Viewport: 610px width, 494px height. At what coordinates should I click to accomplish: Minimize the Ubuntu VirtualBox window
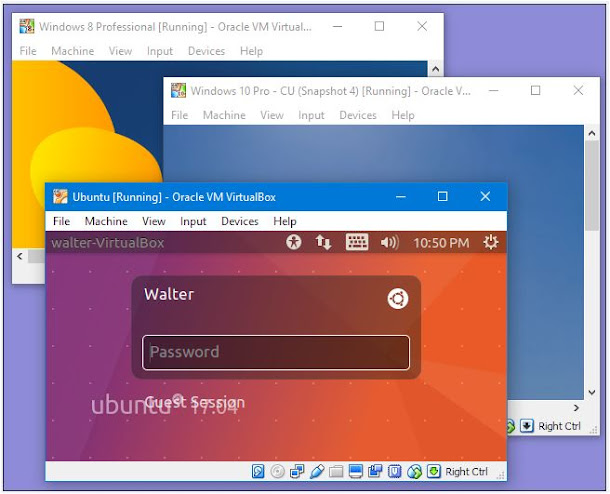click(401, 197)
